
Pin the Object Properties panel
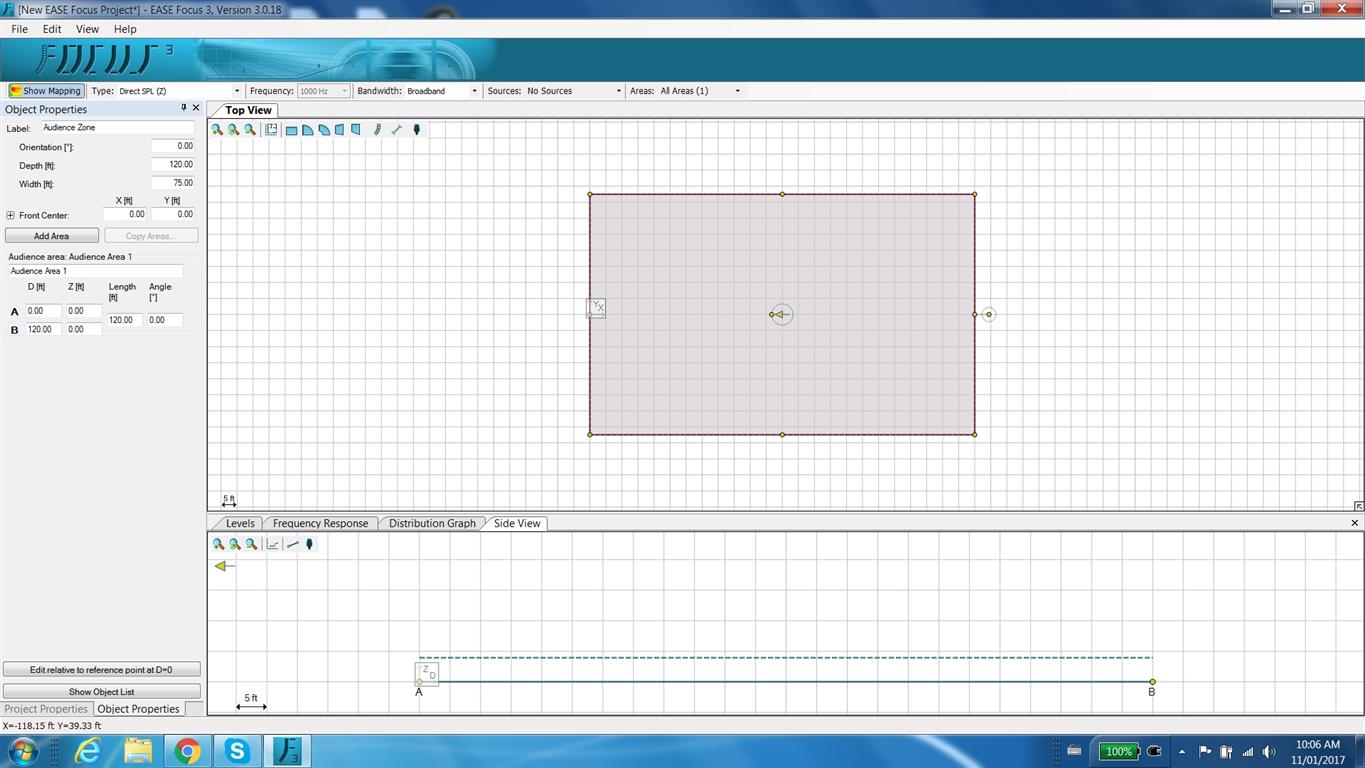coord(183,108)
